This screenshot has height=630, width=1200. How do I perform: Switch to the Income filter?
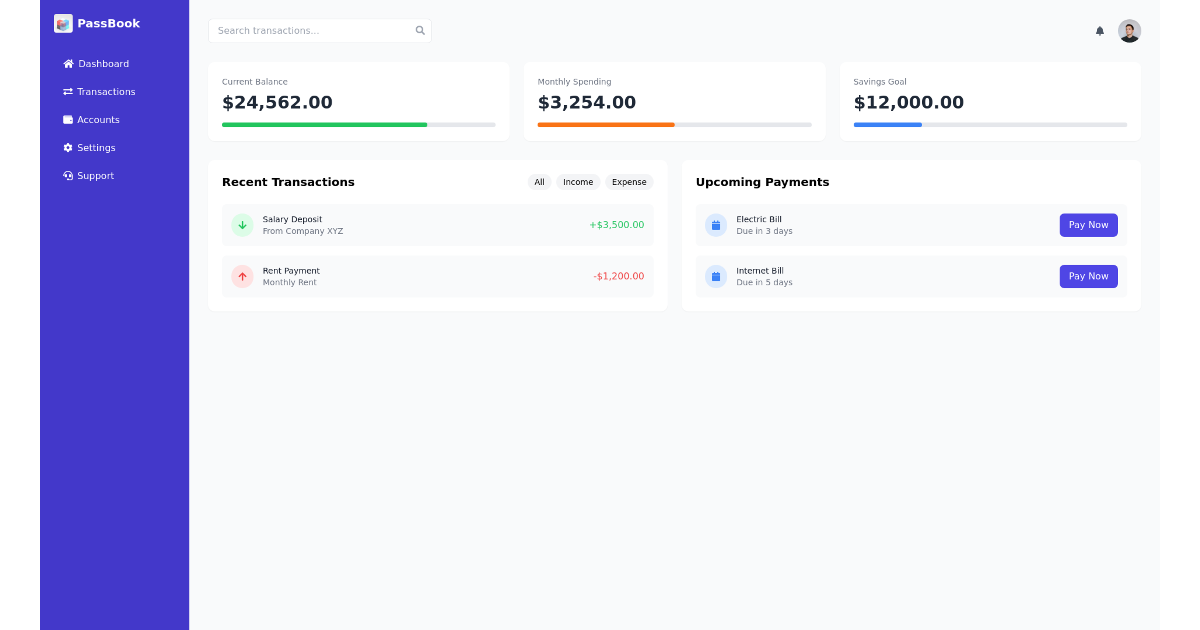pyautogui.click(x=578, y=182)
